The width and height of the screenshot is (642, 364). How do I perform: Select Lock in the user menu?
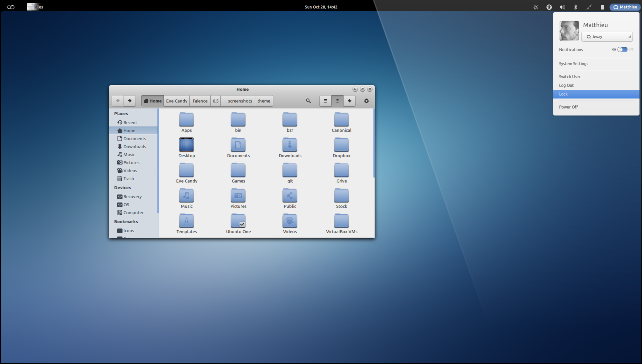point(596,94)
